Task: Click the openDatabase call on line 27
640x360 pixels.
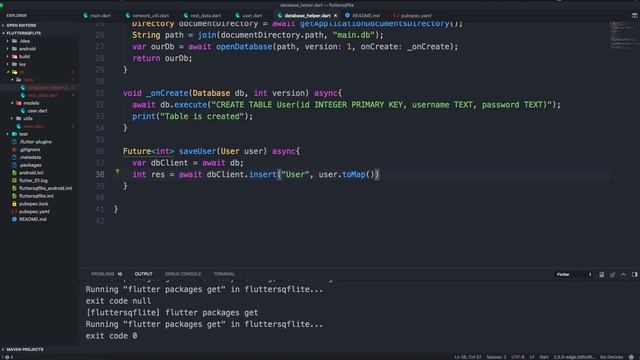Action: point(244,47)
